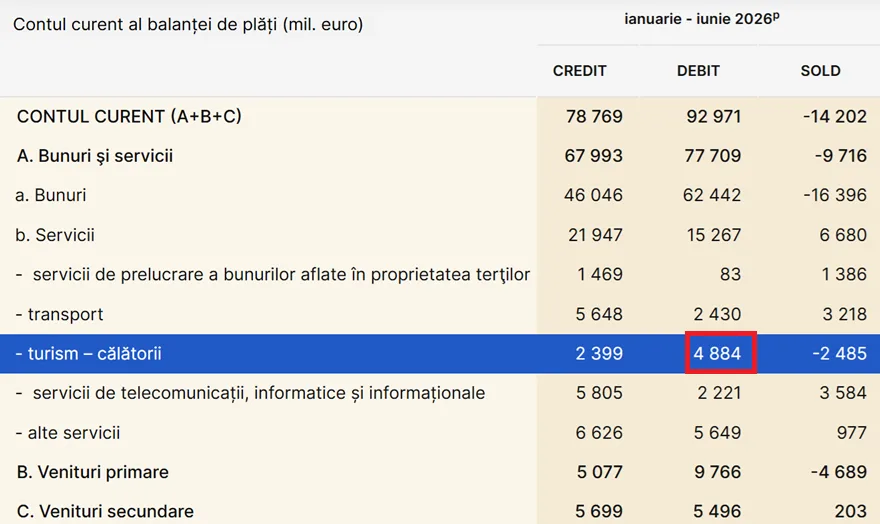
Task: Select the 'CONTUL CURENT (A+B+C)' row label
Action: click(129, 116)
